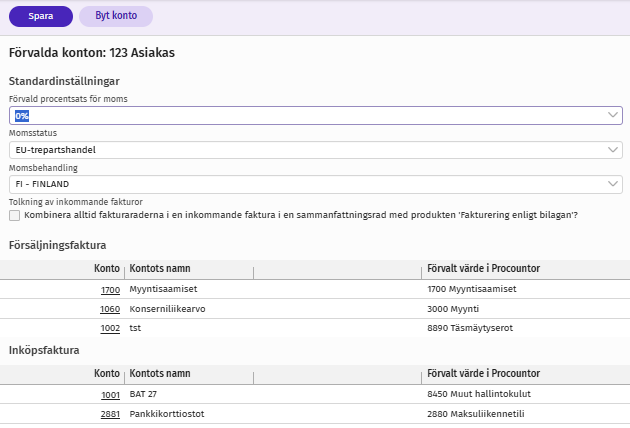
Task: Click Förvalt värde i Procountor header in Inköpsfaktura
Action: point(483,373)
